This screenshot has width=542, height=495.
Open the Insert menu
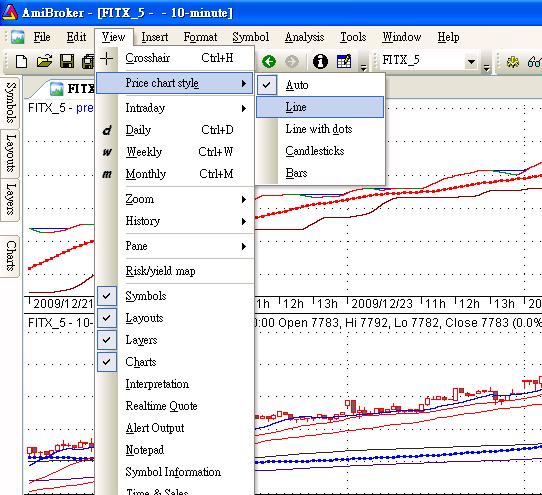pos(155,37)
